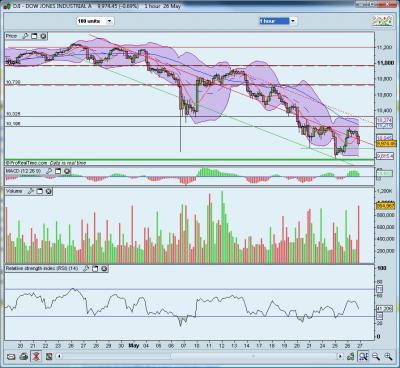Screen dimensions: 400x368
Task: Maximize the RSI indicator panel
Action: pos(95,268)
